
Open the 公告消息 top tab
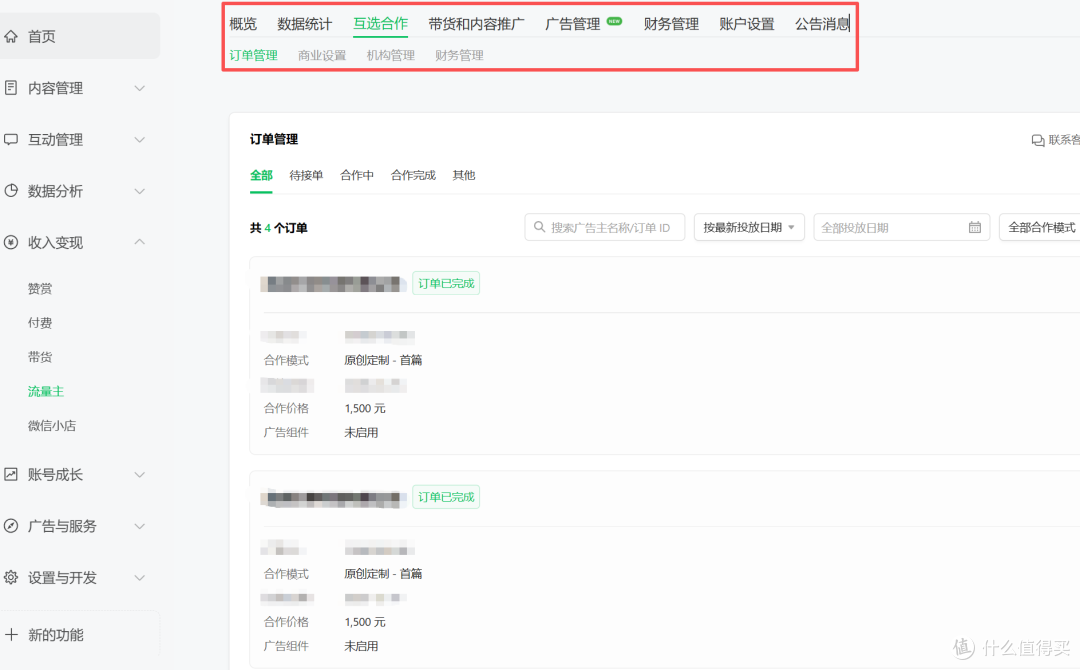[822, 24]
